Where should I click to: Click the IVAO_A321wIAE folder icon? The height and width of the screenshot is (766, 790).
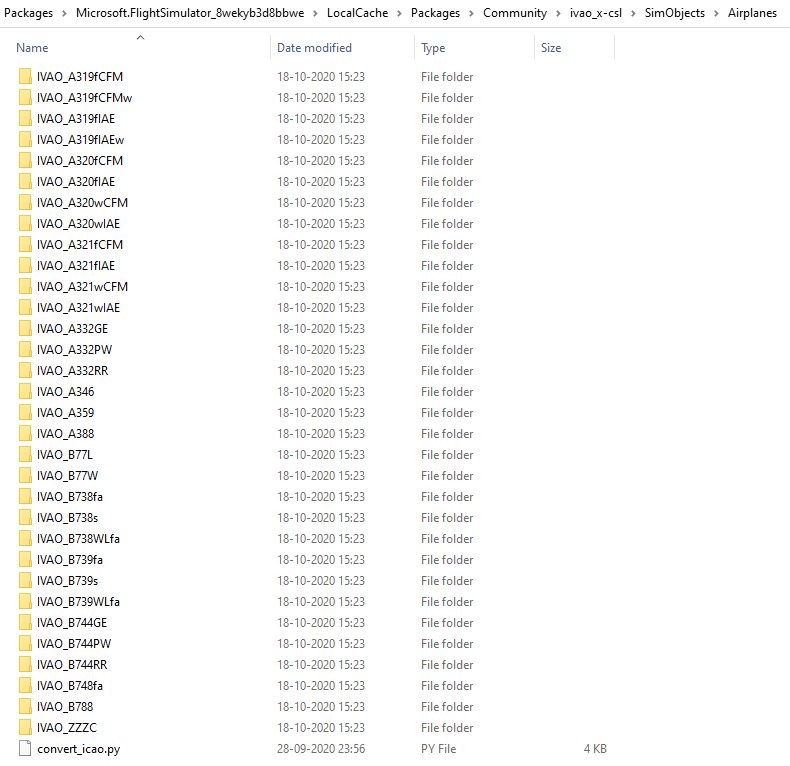click(25, 307)
